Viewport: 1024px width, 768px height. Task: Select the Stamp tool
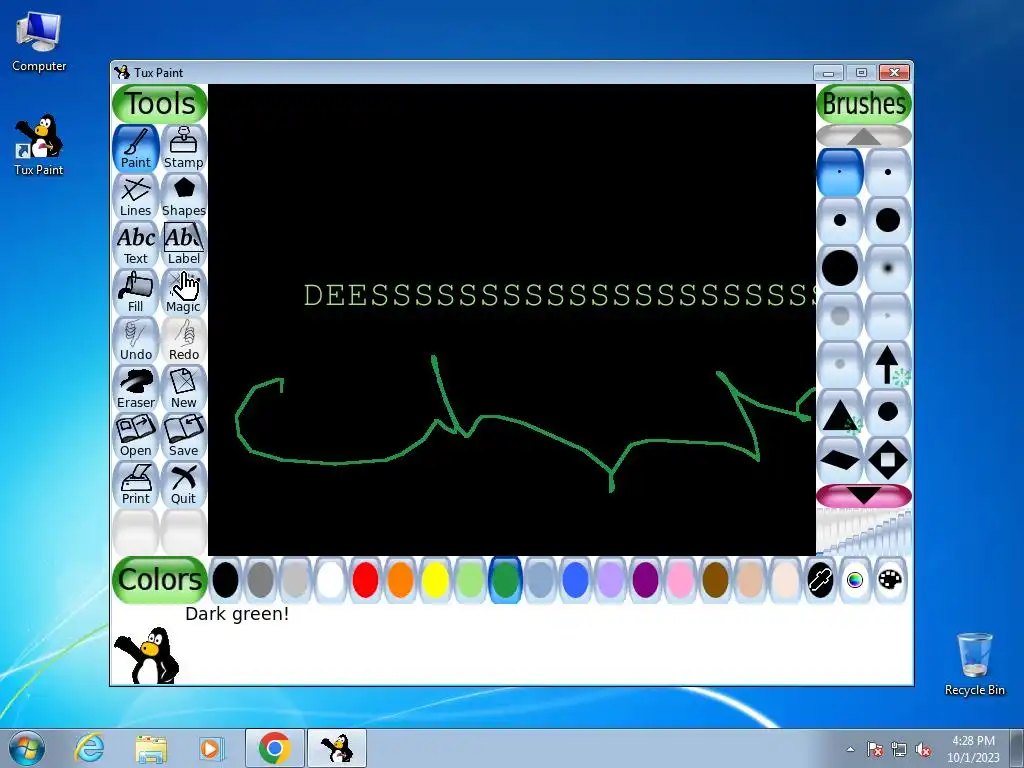tap(184, 148)
